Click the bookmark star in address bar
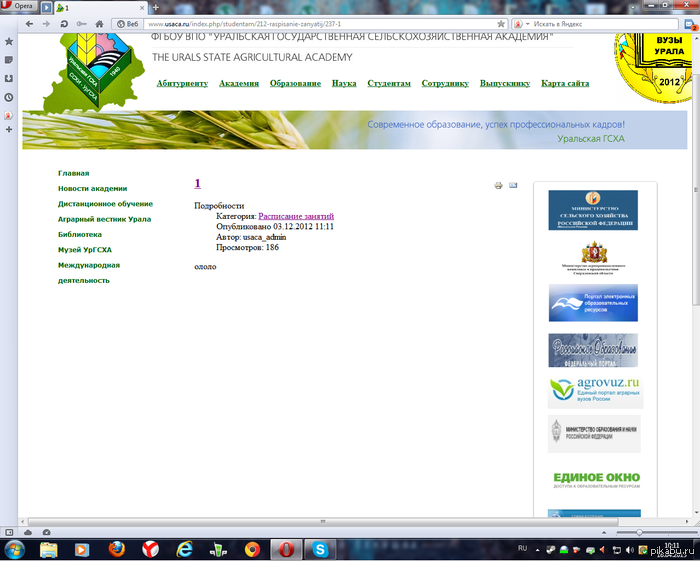Screen dimensions: 700x562 point(500,22)
